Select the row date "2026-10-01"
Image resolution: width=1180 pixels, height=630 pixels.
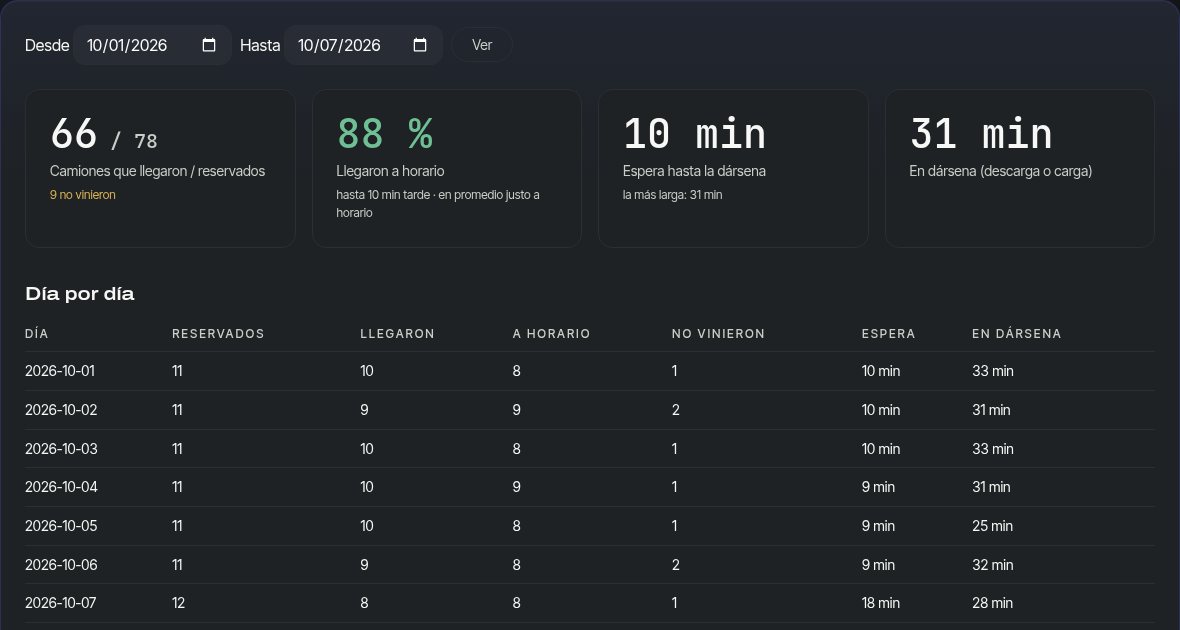click(x=60, y=371)
